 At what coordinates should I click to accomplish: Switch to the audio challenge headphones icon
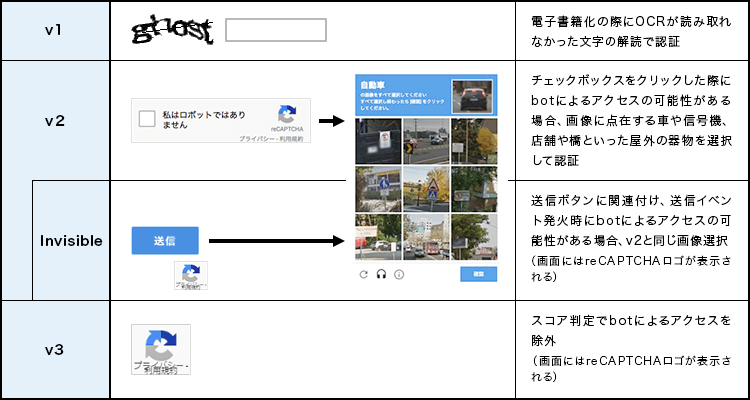click(381, 275)
